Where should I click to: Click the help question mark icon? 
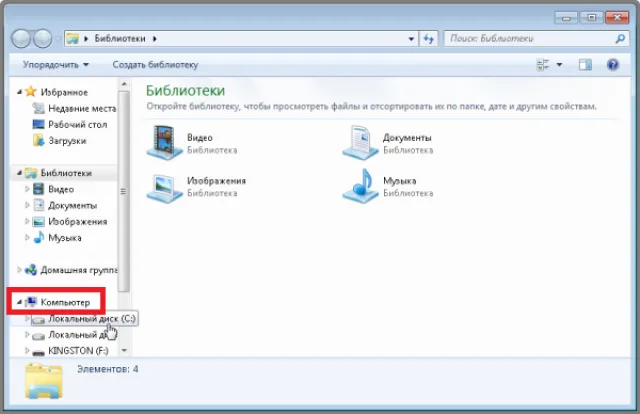coord(613,65)
